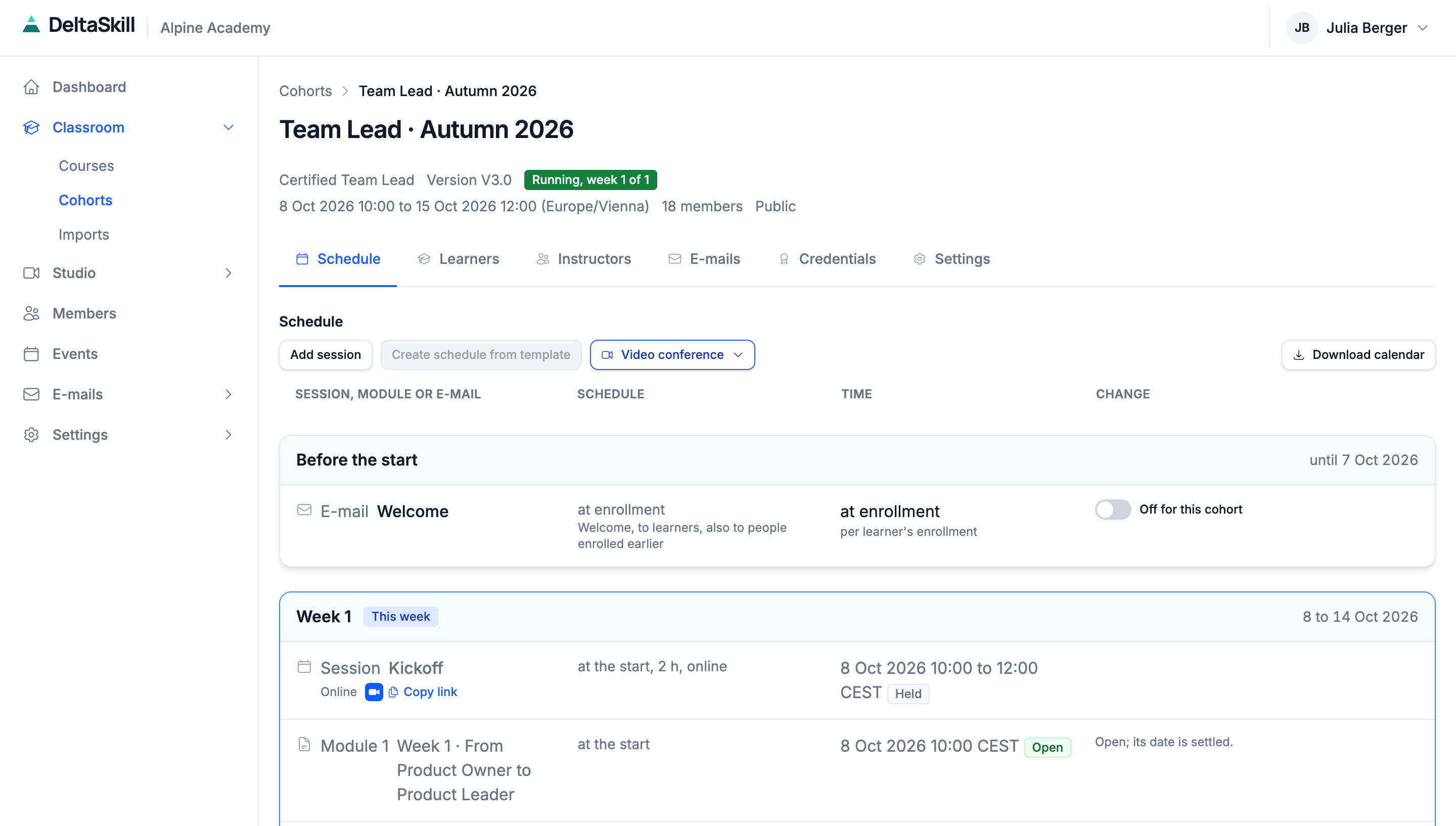Click the sidebar Settings gear icon
The image size is (1456, 826).
tap(31, 435)
